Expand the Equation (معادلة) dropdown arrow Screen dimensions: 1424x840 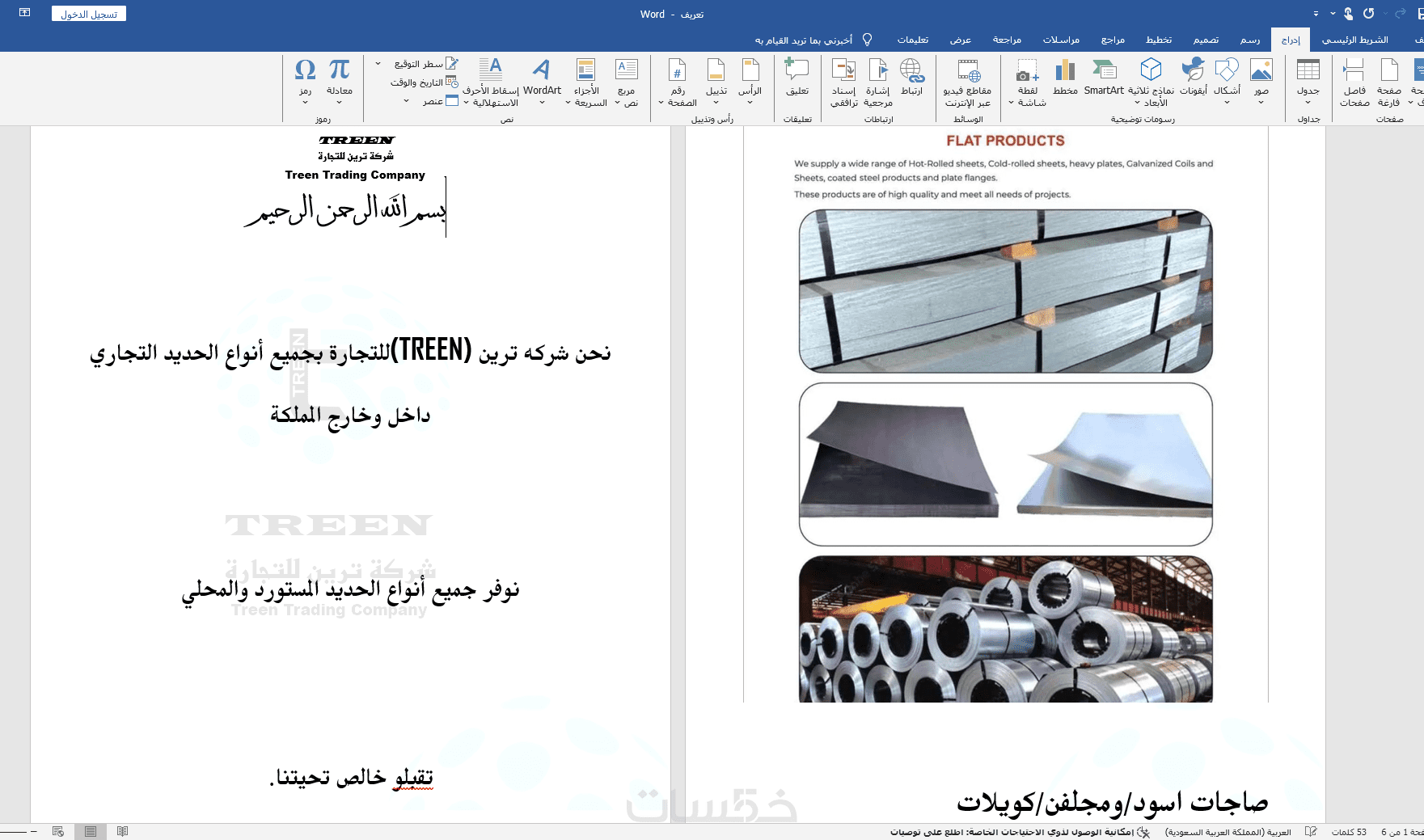[x=340, y=103]
